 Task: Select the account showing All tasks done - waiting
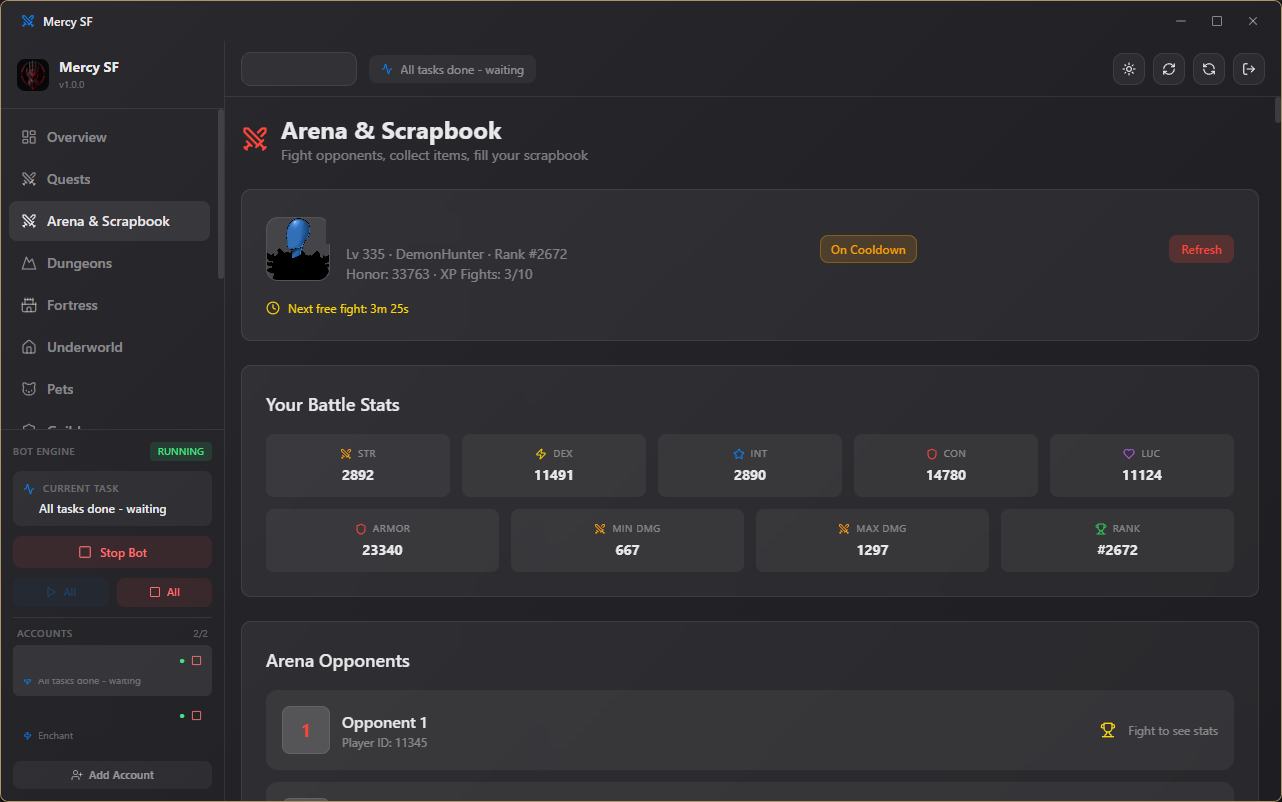(x=112, y=670)
